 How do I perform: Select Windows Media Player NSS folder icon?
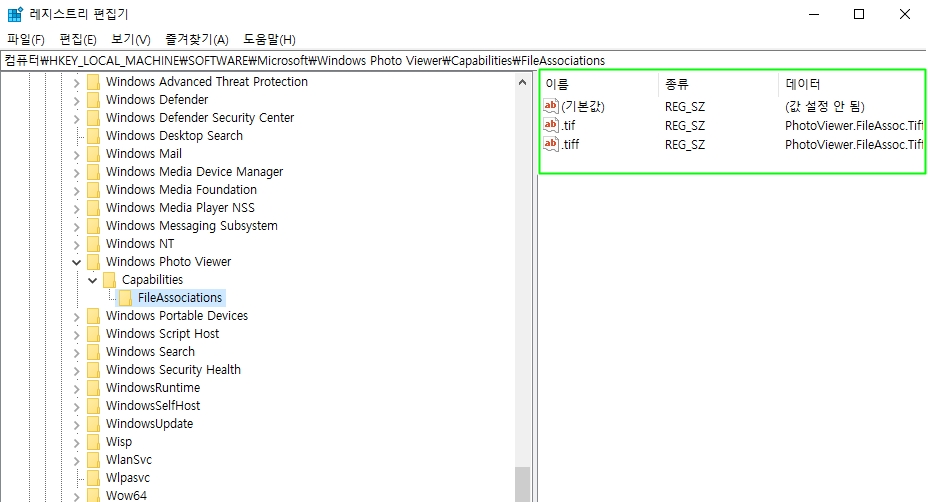(x=94, y=208)
